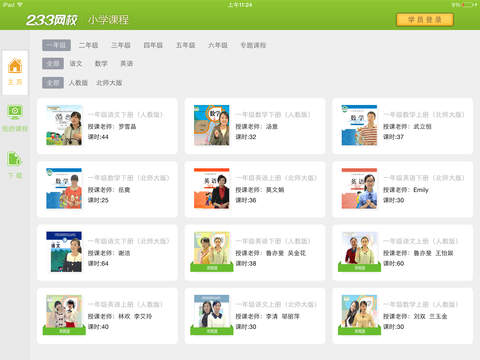
Task: Select the 三年级 grade filter
Action: (x=121, y=45)
